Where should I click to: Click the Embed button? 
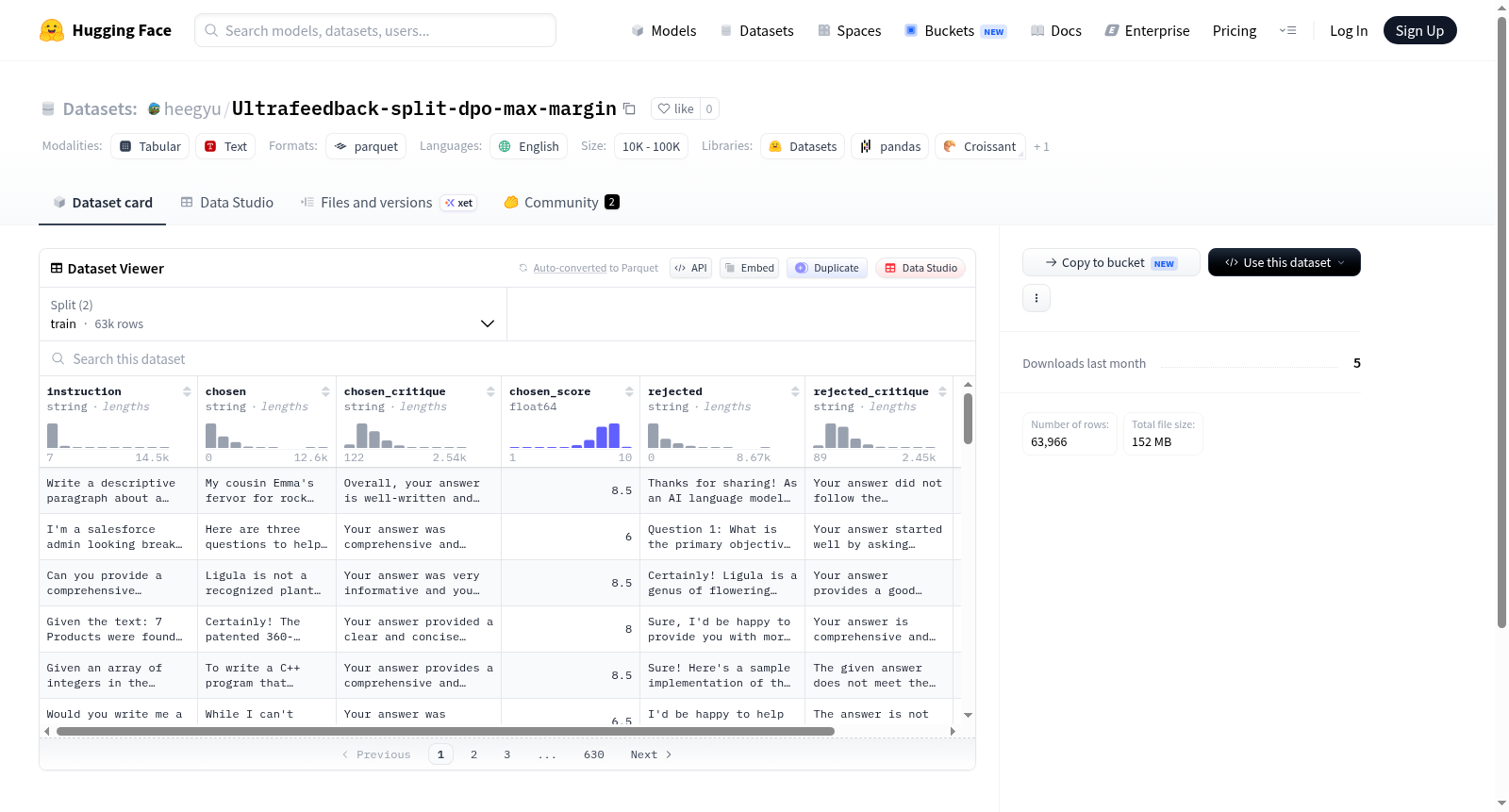pyautogui.click(x=749, y=268)
